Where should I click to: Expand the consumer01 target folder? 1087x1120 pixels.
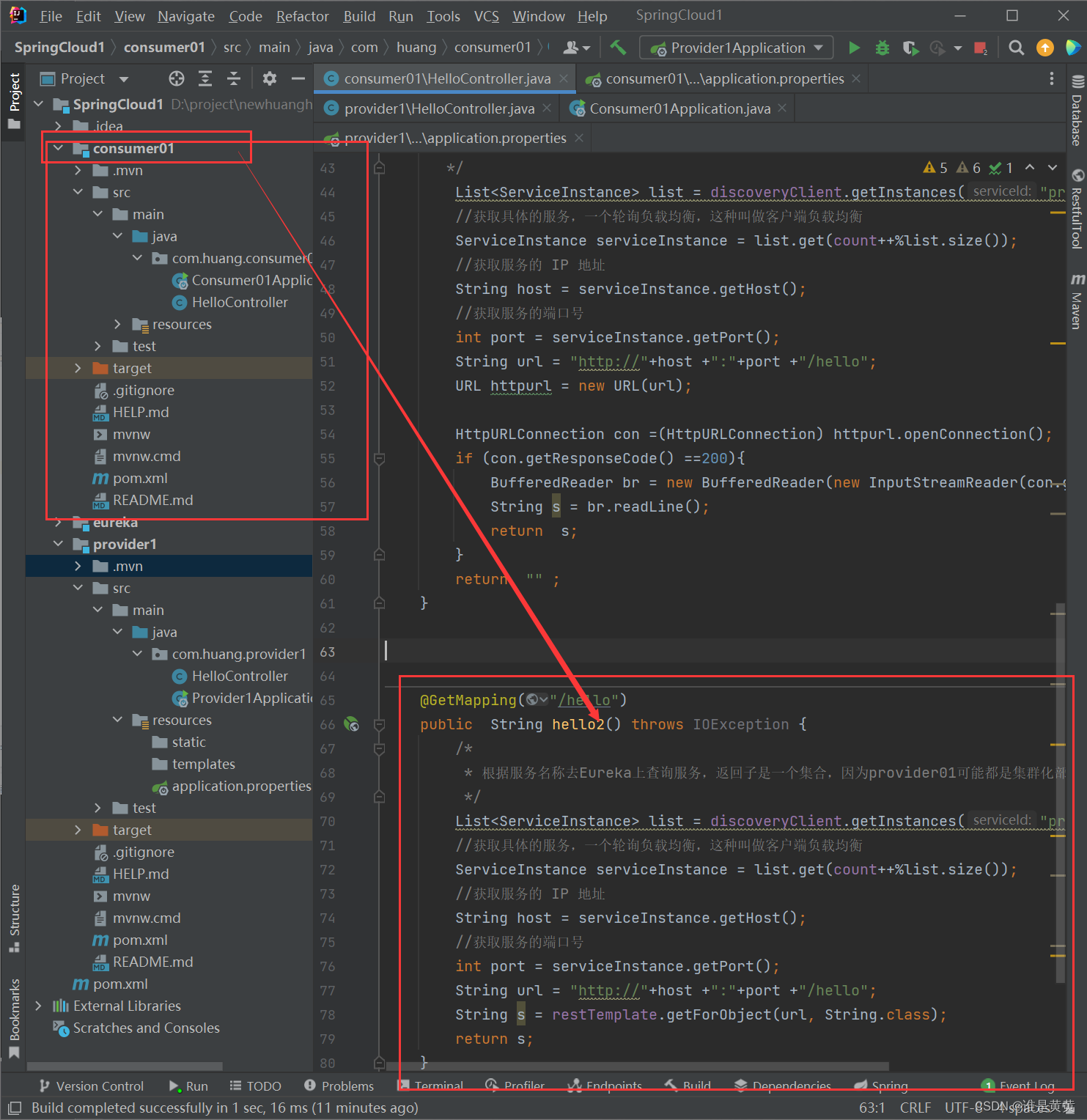pos(78,368)
